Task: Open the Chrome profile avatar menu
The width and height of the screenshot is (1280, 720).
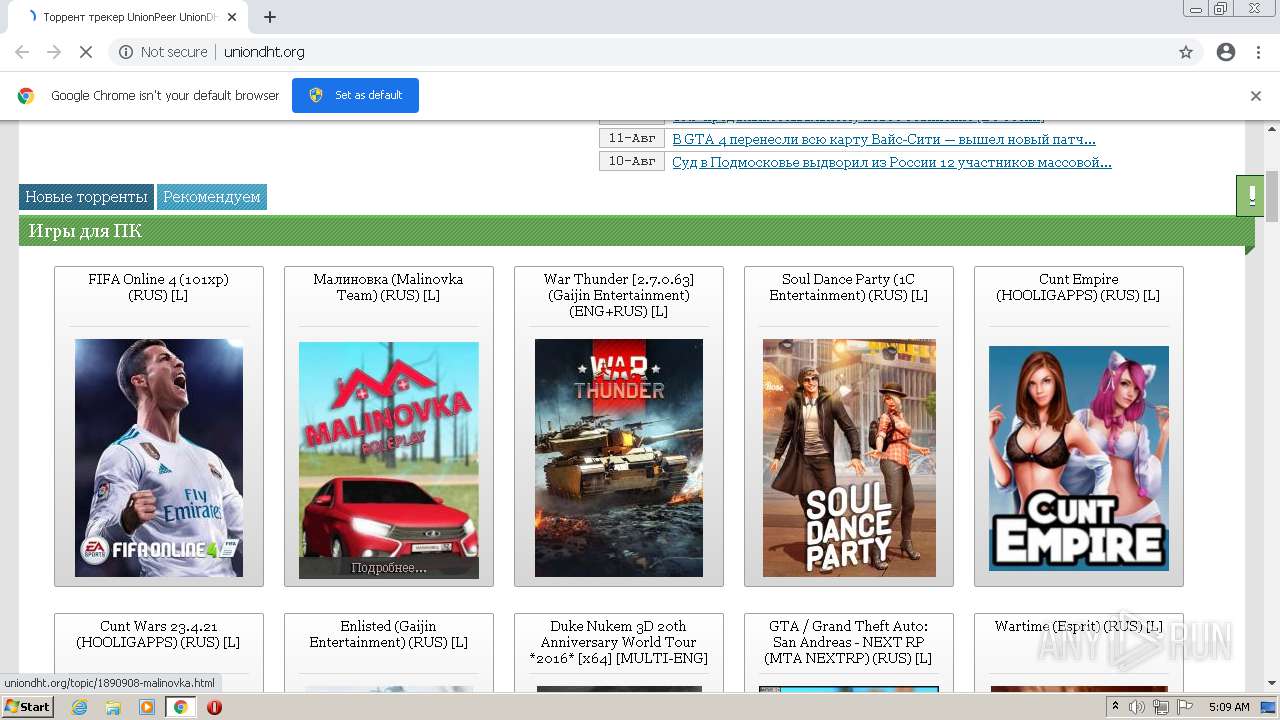Action: click(x=1226, y=52)
